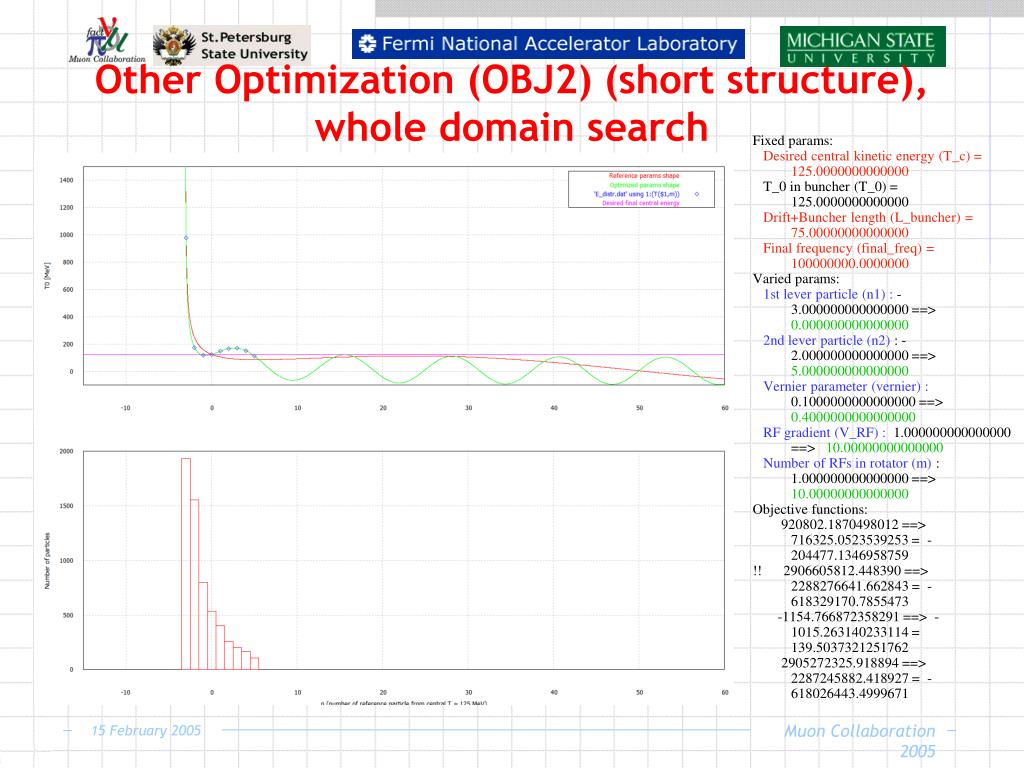Click the Michigan State University logo
The width and height of the screenshot is (1024, 768).
coord(861,46)
